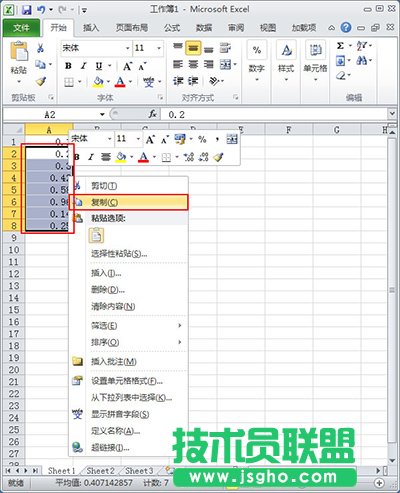This screenshot has width=400, height=493.
Task: Toggle top vertical align in ribbon
Action: point(178,46)
